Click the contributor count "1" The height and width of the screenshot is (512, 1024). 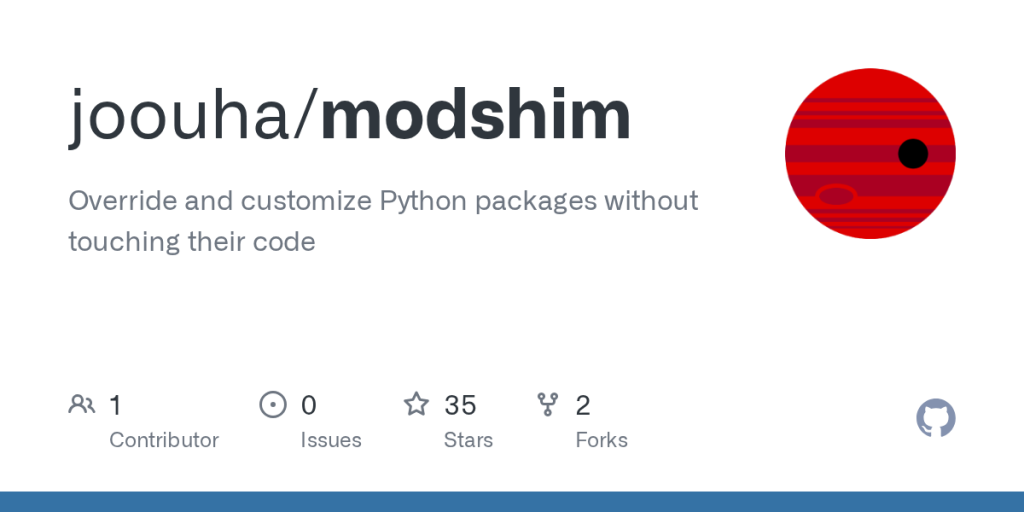pos(115,405)
